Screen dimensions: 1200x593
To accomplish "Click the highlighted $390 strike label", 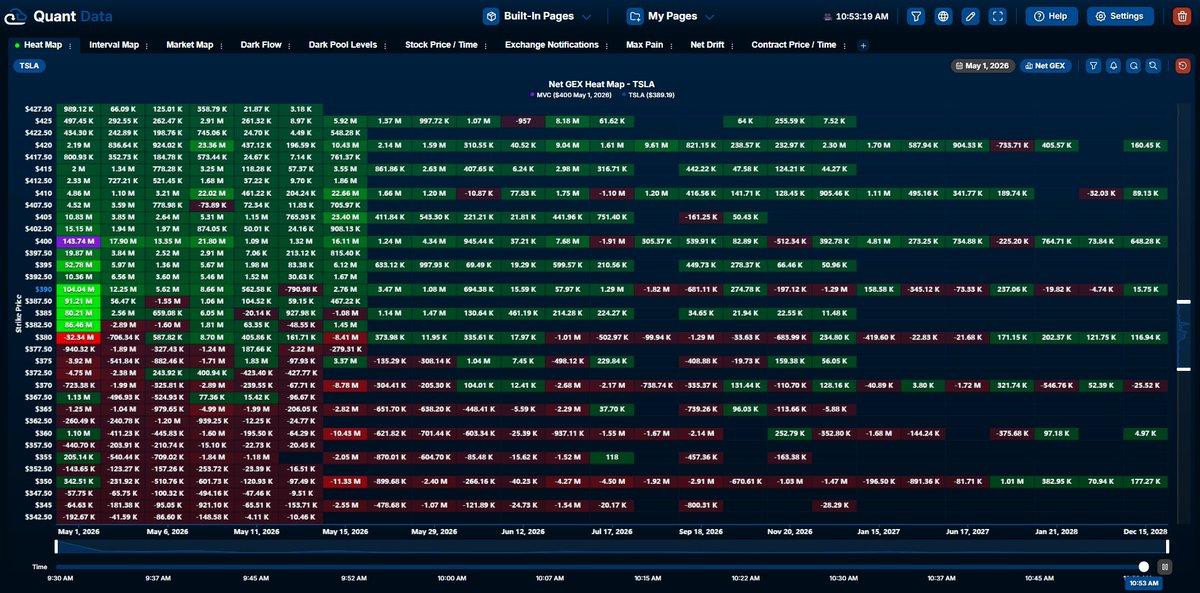I will pyautogui.click(x=45, y=288).
